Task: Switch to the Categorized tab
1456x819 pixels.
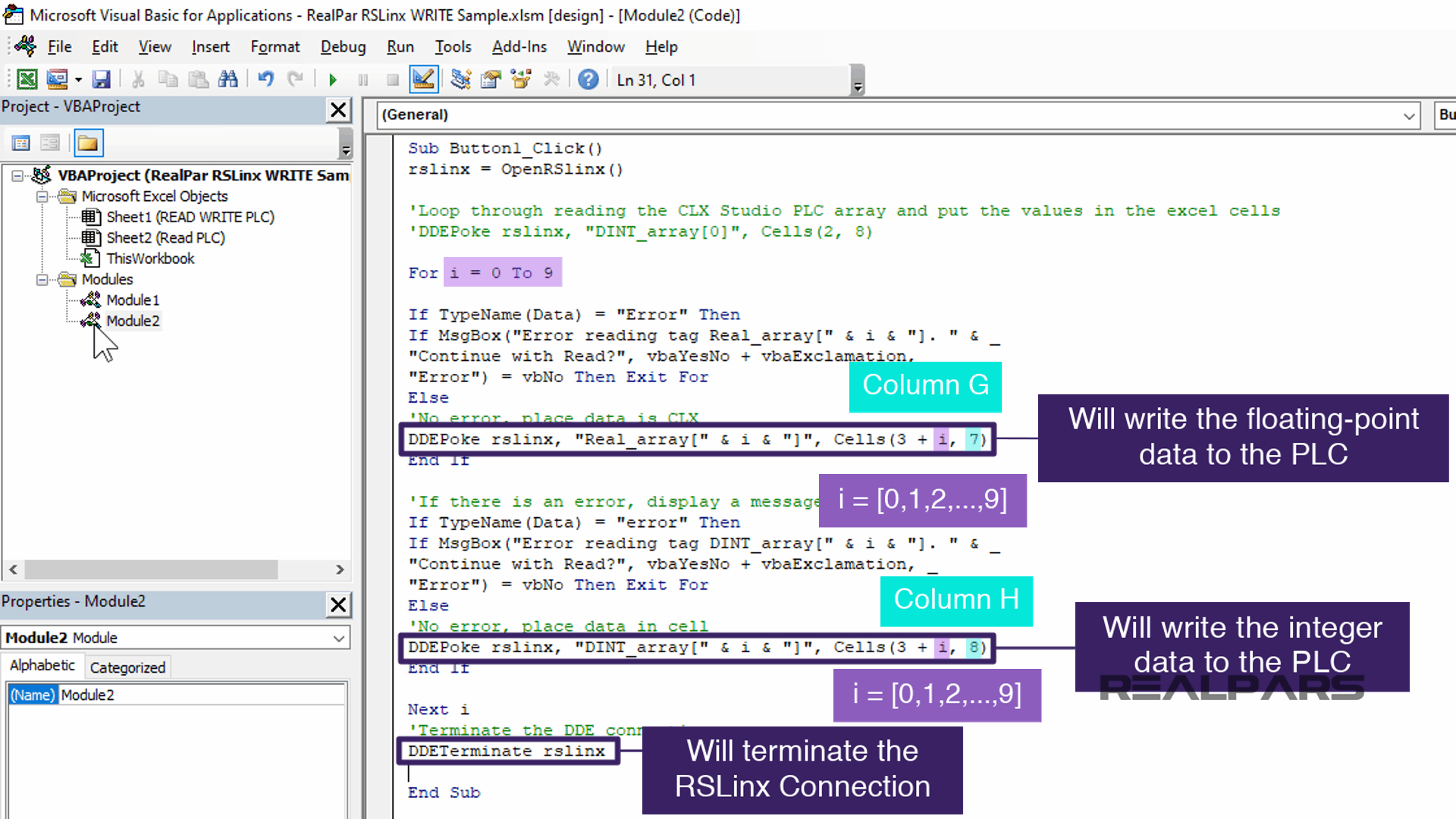Action: point(127,667)
